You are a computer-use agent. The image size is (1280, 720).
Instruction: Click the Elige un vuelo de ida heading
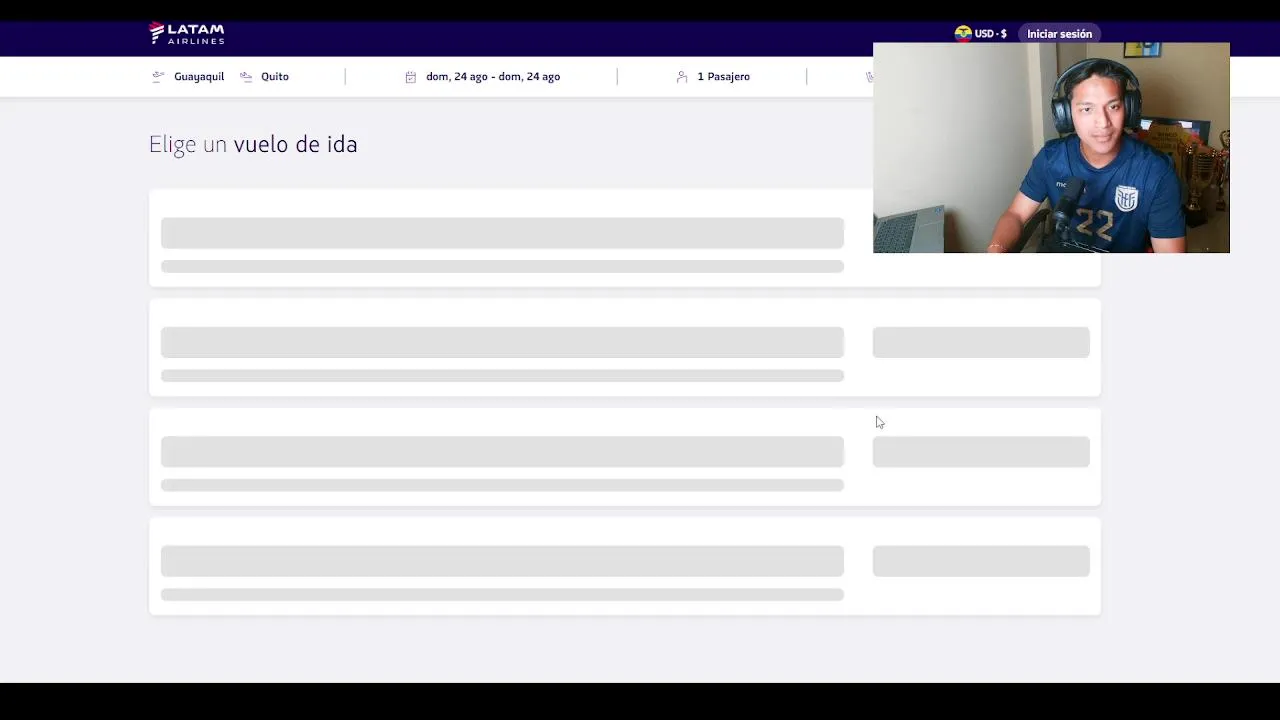253,144
